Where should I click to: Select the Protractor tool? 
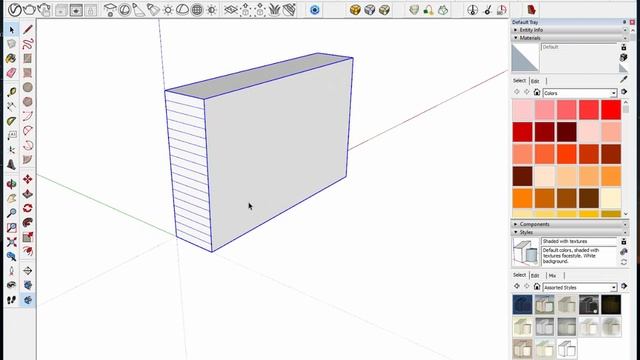click(x=11, y=121)
